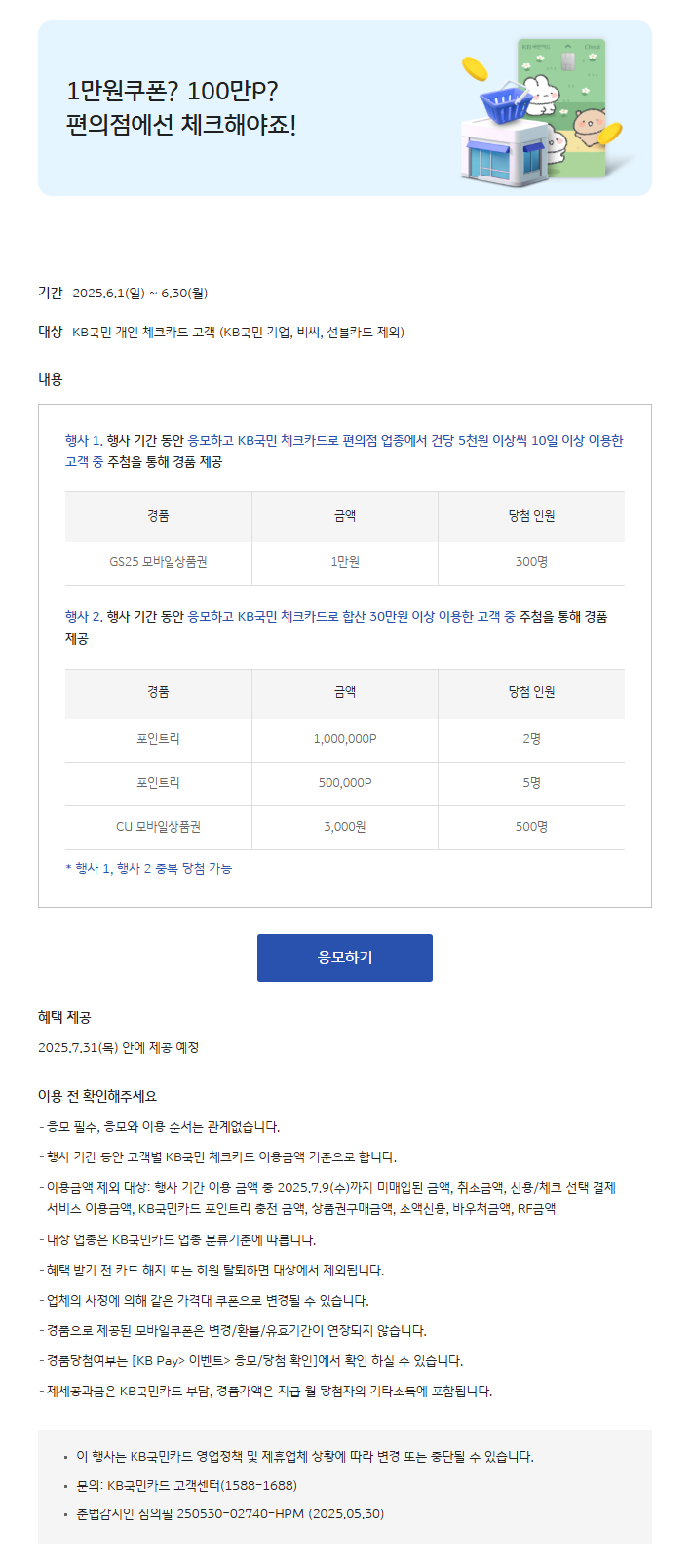Image resolution: width=693 pixels, height=1568 pixels.
Task: Click the 행사 1 description text
Action: point(344,451)
